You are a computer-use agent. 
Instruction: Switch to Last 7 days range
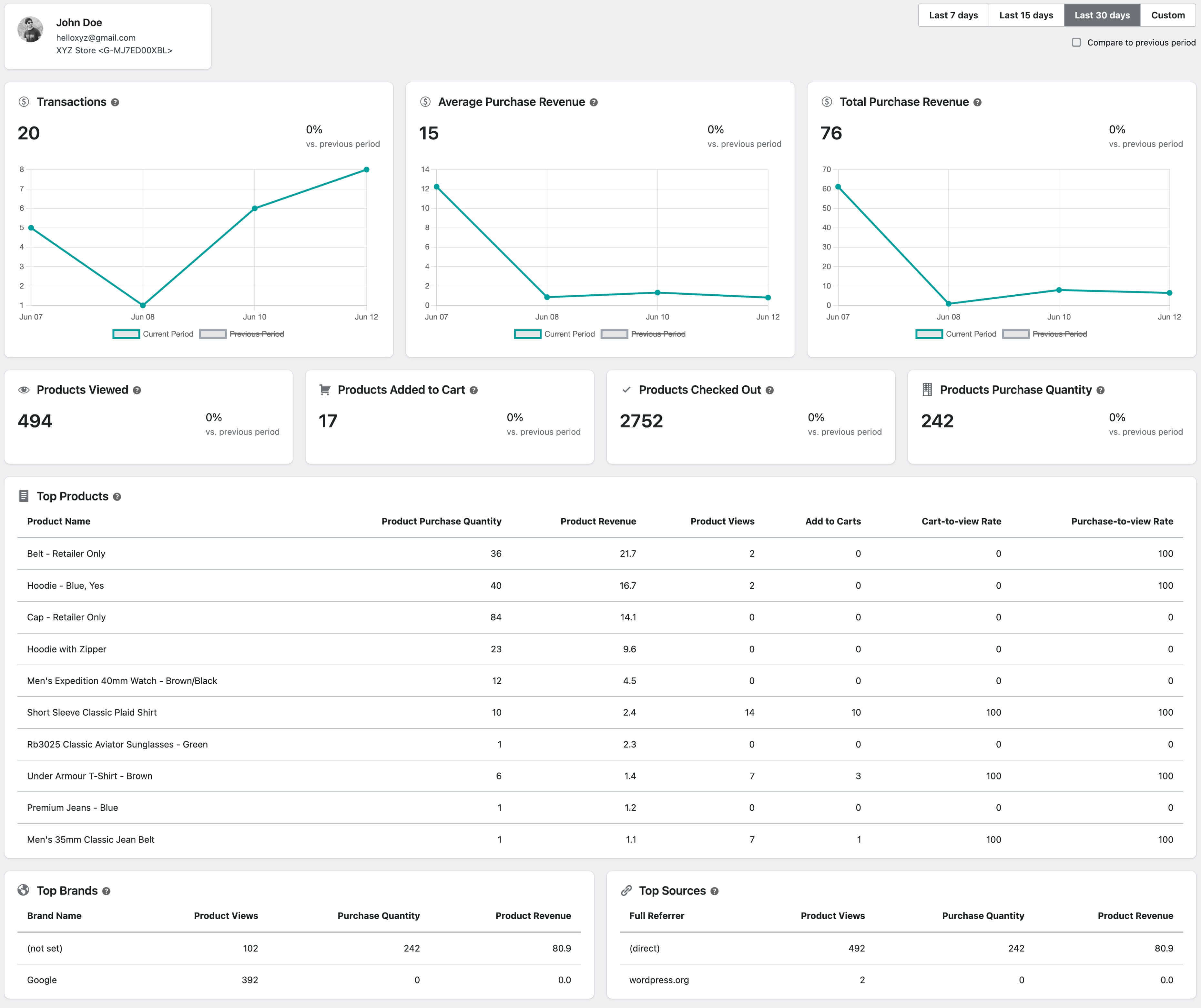(953, 15)
